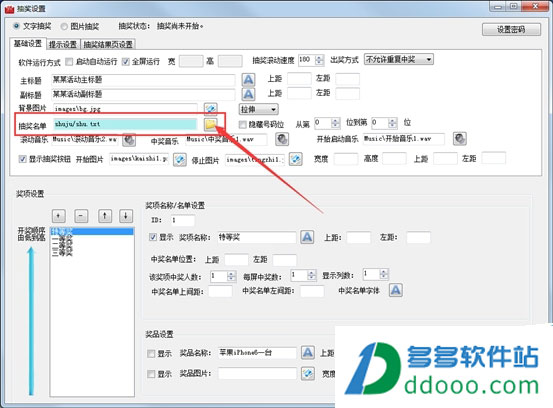Open font settings for 主标题
This screenshot has width=553, height=408.
(x=248, y=80)
